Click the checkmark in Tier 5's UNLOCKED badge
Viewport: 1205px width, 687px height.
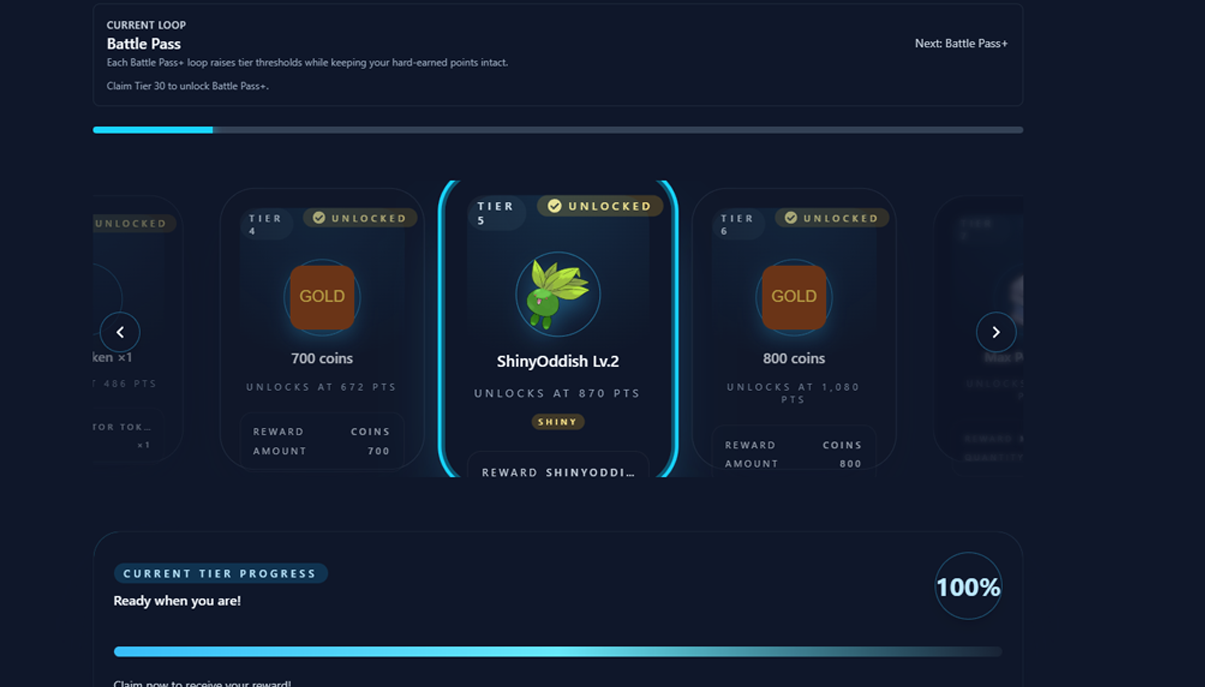[x=552, y=206]
